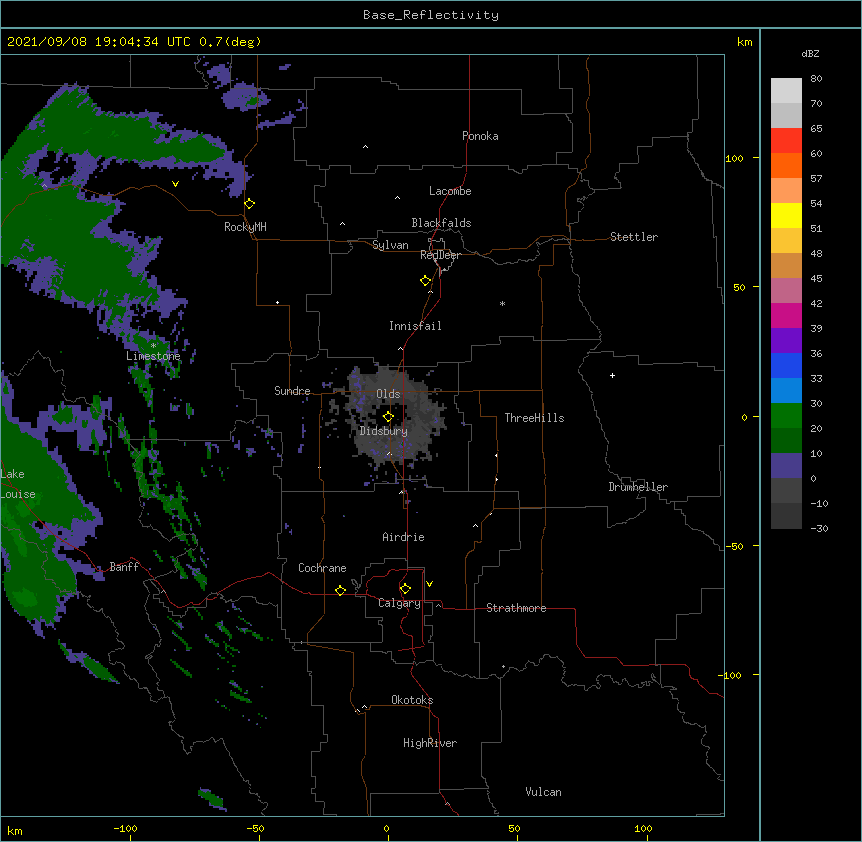This screenshot has width=862, height=842.
Task: Click the Banff label
Action: tap(124, 567)
